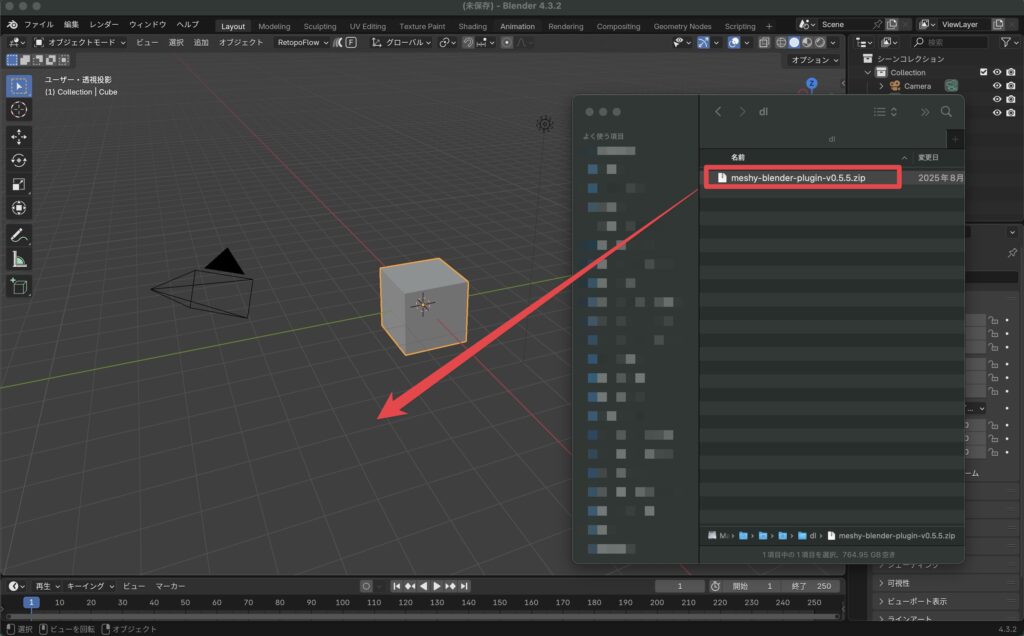Toggle show overlays button
The height and width of the screenshot is (636, 1024).
pos(734,42)
